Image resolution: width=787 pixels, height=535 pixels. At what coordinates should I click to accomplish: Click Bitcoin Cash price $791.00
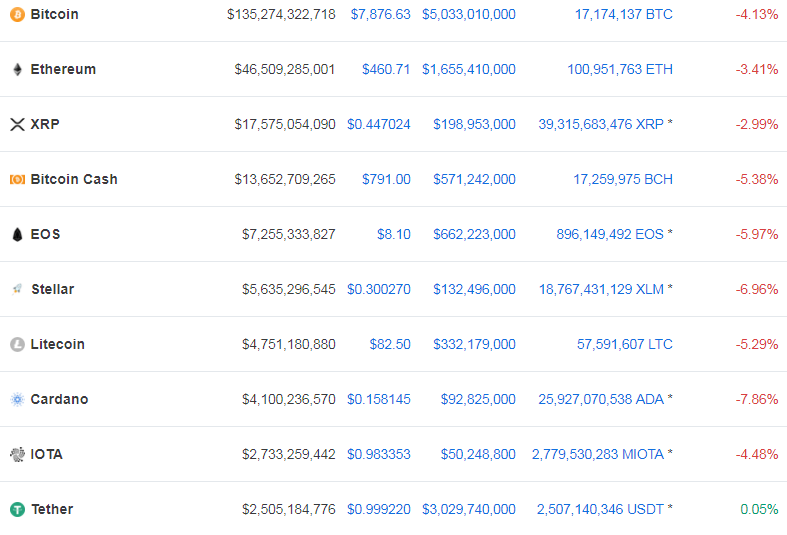tap(386, 179)
